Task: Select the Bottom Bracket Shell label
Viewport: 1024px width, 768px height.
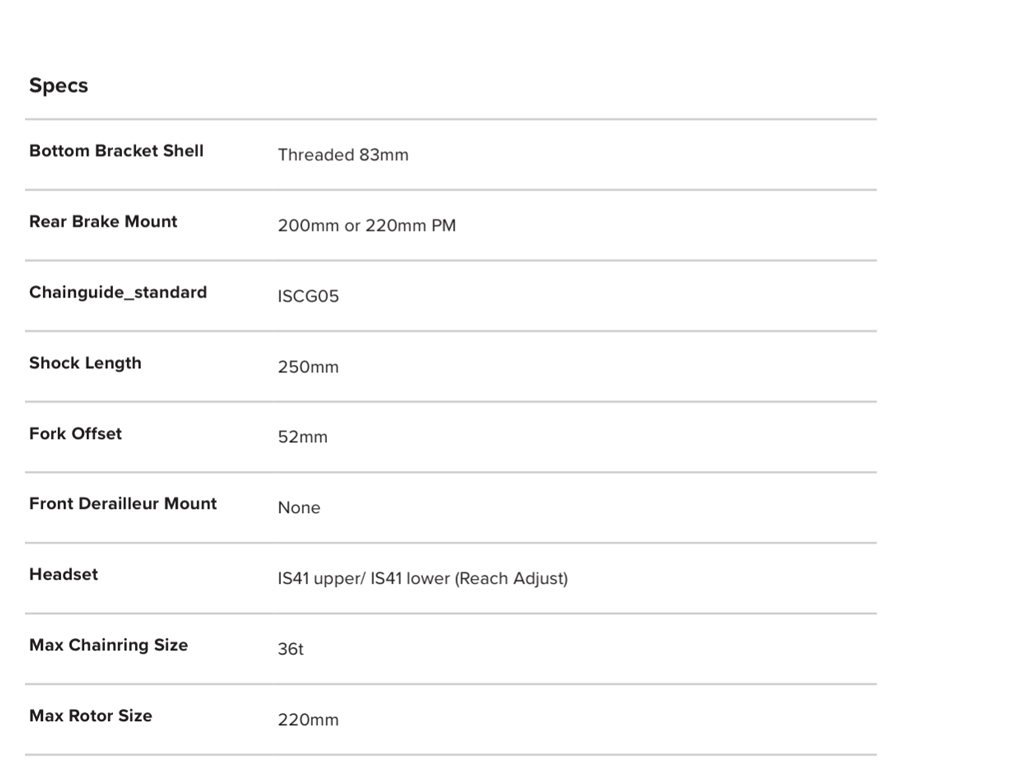Action: (x=116, y=151)
